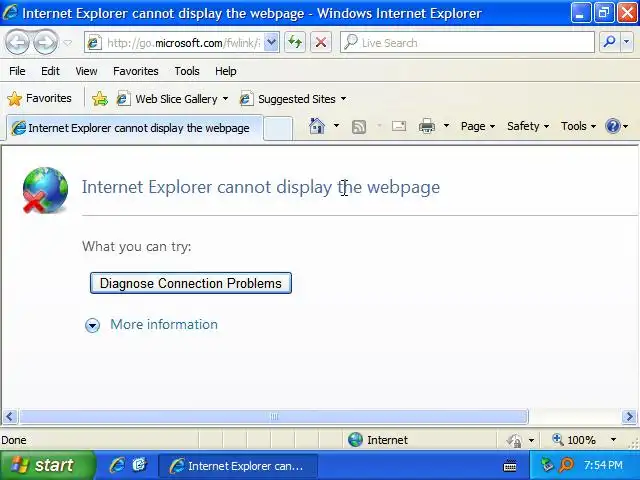Open the Favorites star button
The width and height of the screenshot is (640, 480).
(x=39, y=98)
